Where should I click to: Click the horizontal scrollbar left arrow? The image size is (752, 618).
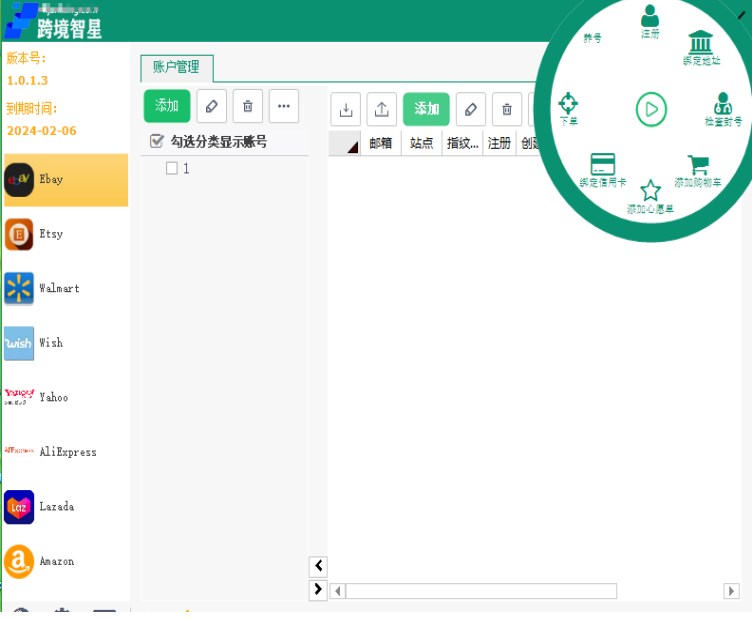[338, 591]
